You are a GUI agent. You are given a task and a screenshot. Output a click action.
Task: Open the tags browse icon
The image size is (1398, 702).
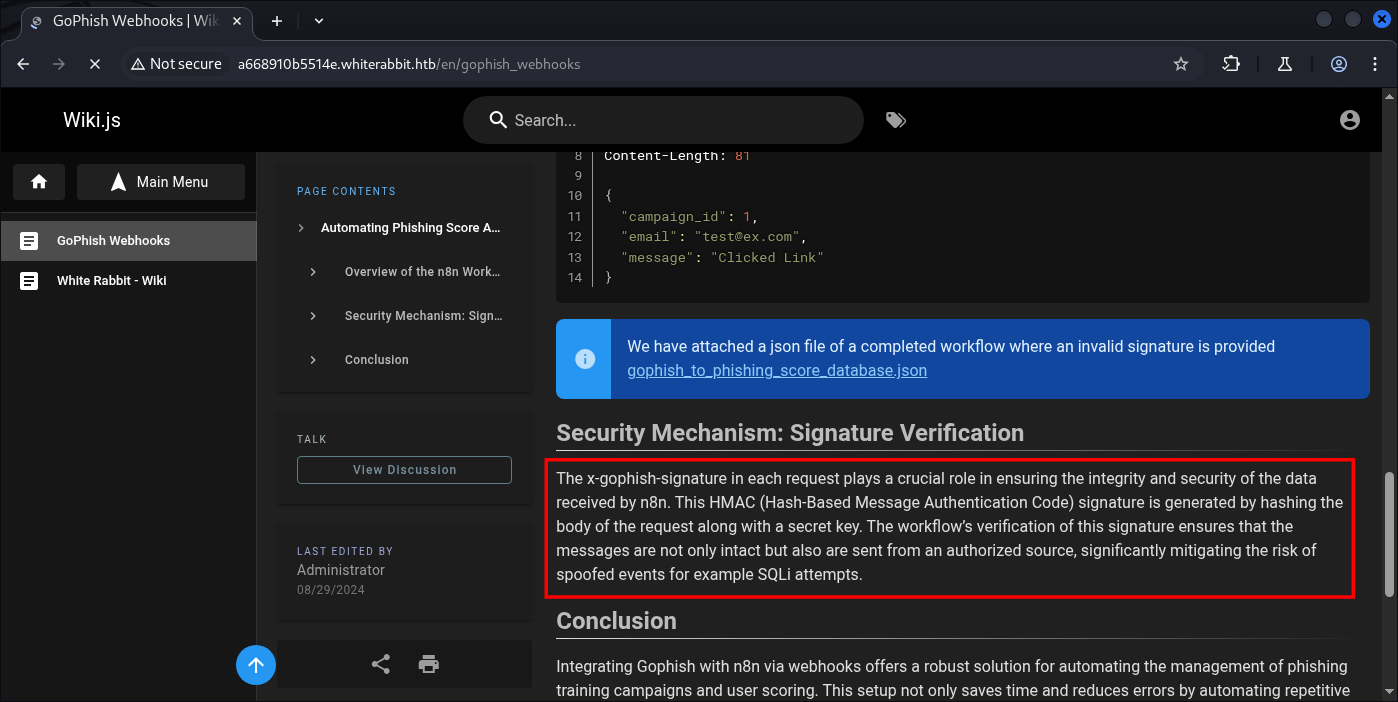coord(895,120)
